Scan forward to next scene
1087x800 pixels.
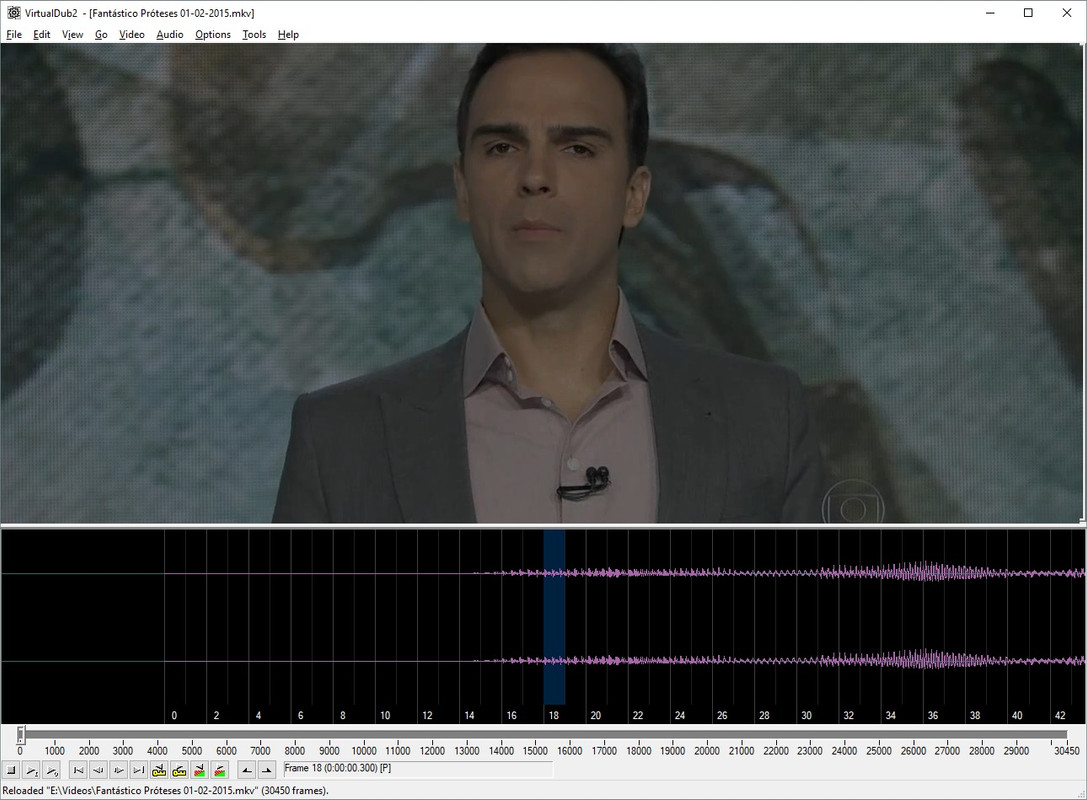pos(219,770)
